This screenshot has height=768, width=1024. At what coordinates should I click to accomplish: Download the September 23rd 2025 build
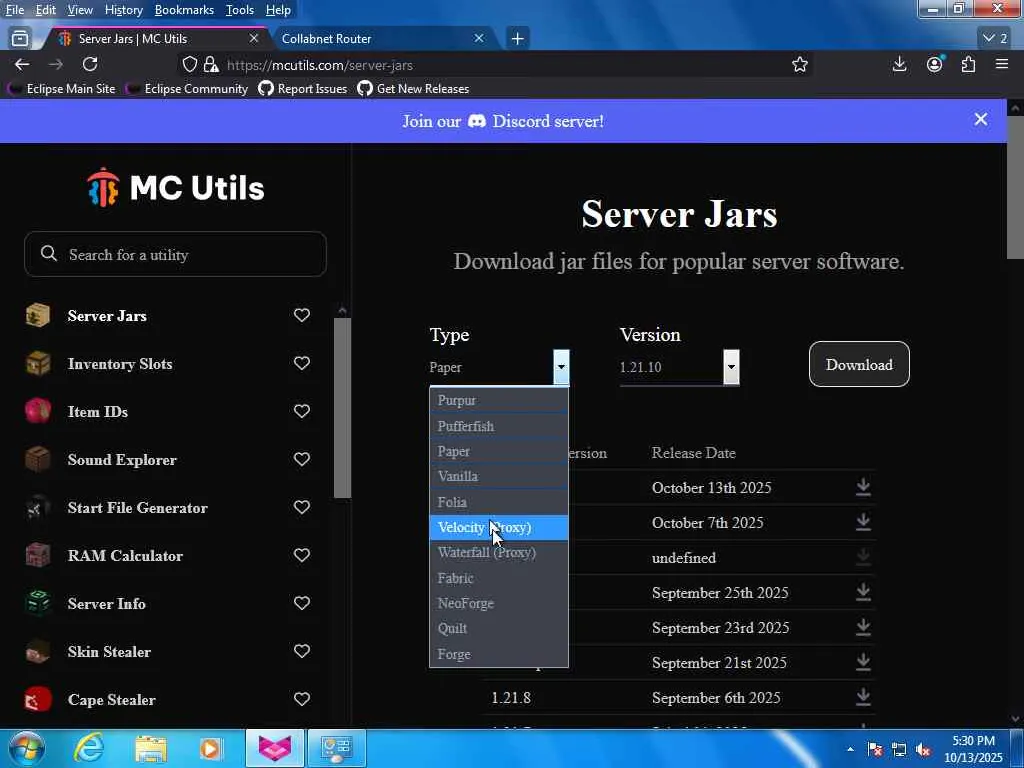point(863,627)
